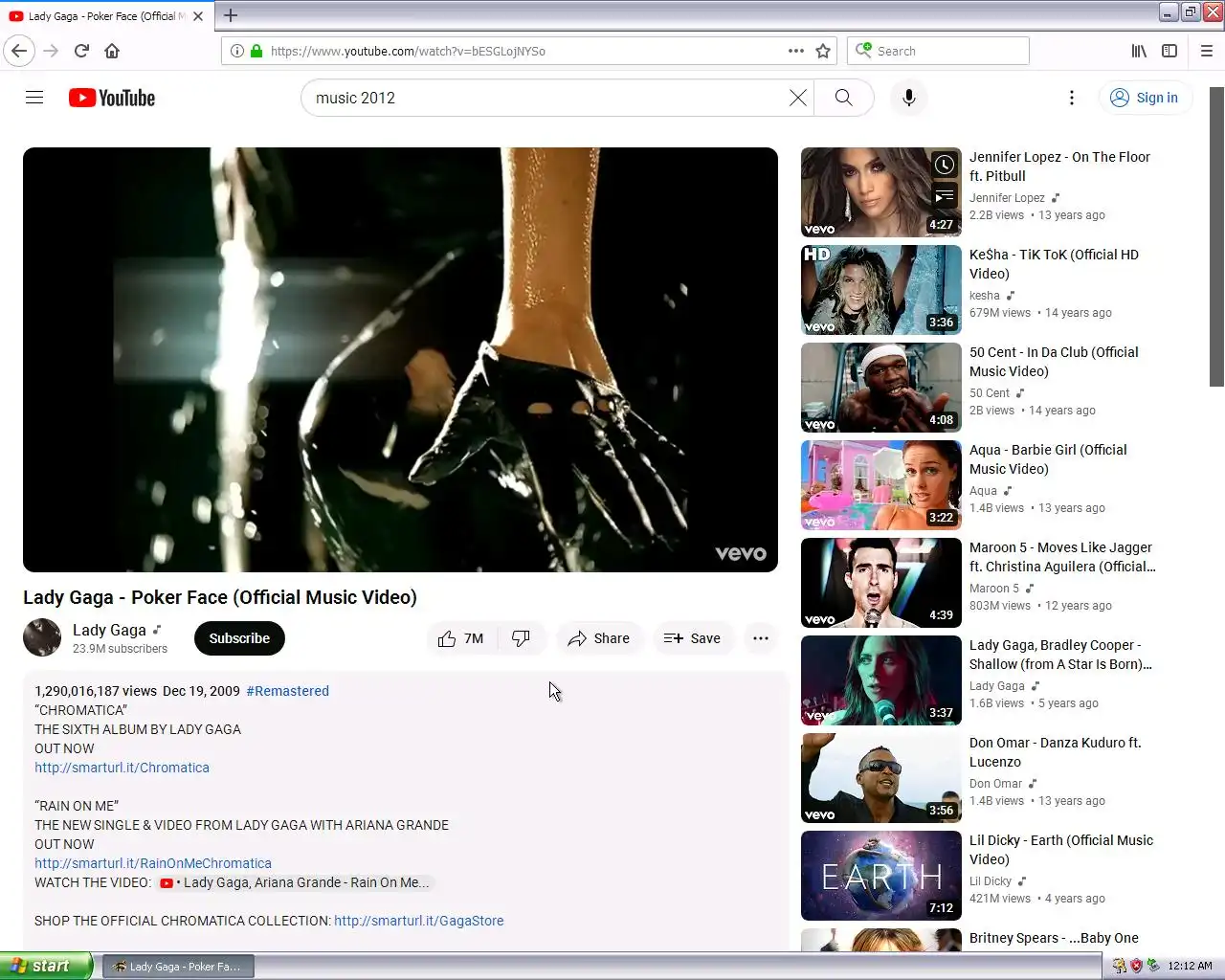Open more actions ellipsis below video
The image size is (1225, 980).
coord(761,638)
